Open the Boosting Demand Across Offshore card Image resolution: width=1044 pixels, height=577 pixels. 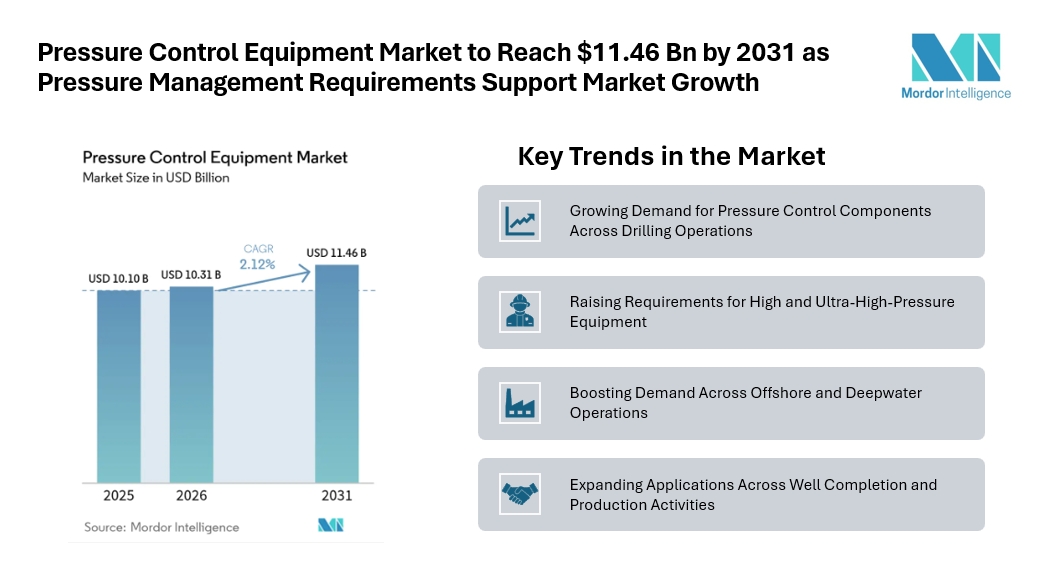coord(731,403)
